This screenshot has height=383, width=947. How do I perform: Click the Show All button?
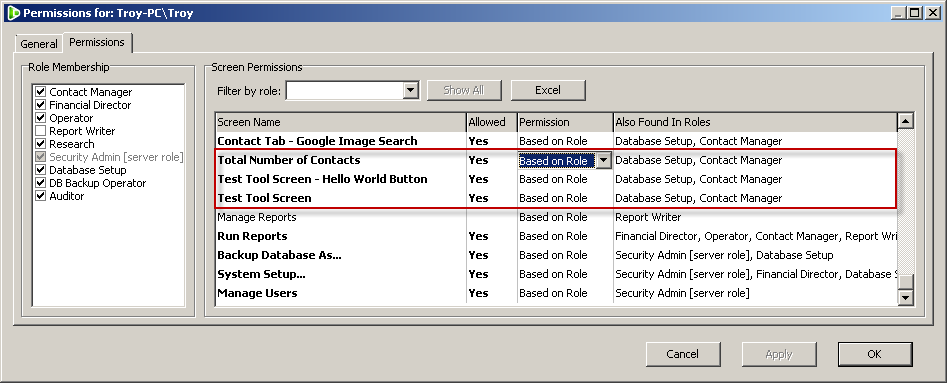click(x=464, y=90)
